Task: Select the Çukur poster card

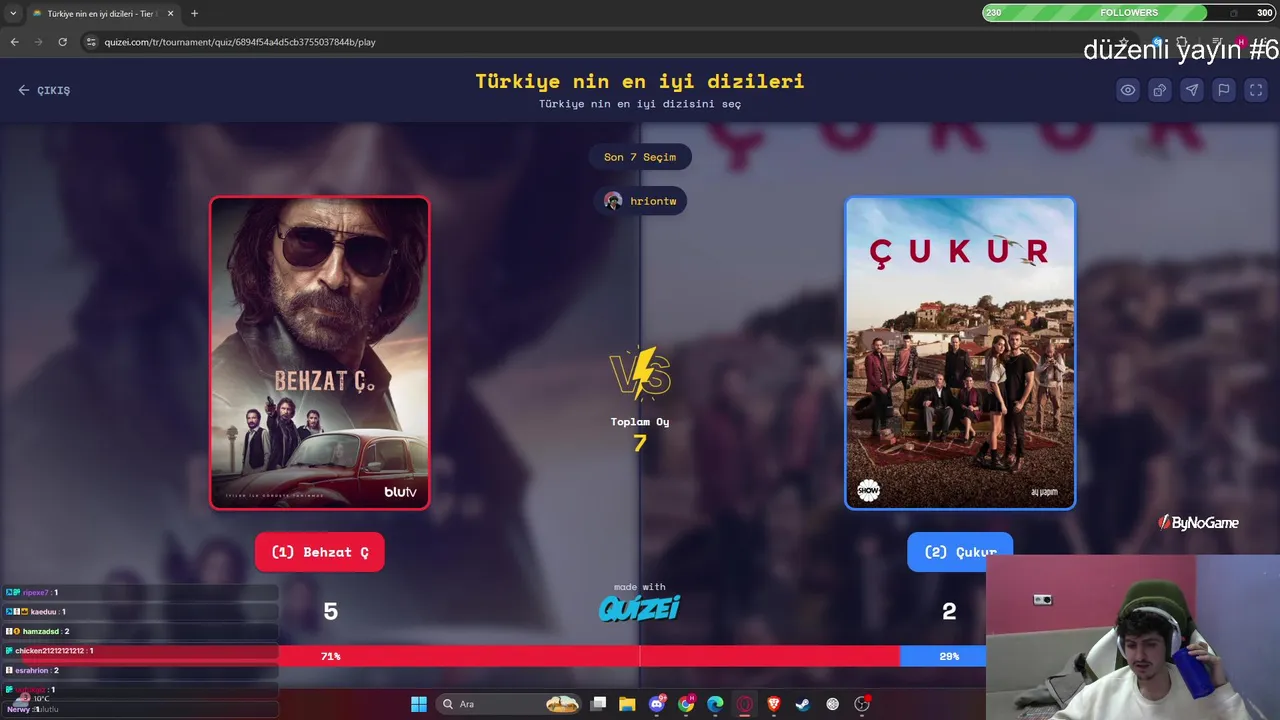Action: pyautogui.click(x=960, y=353)
